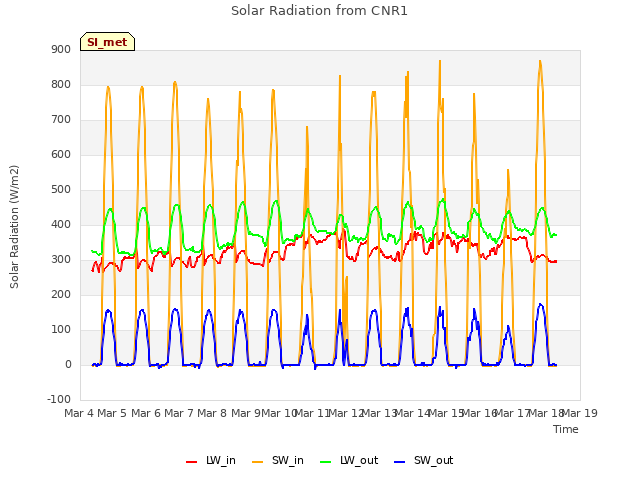Click the SW_in legend entry
Viewport: 640px width, 480px height.
(278, 460)
